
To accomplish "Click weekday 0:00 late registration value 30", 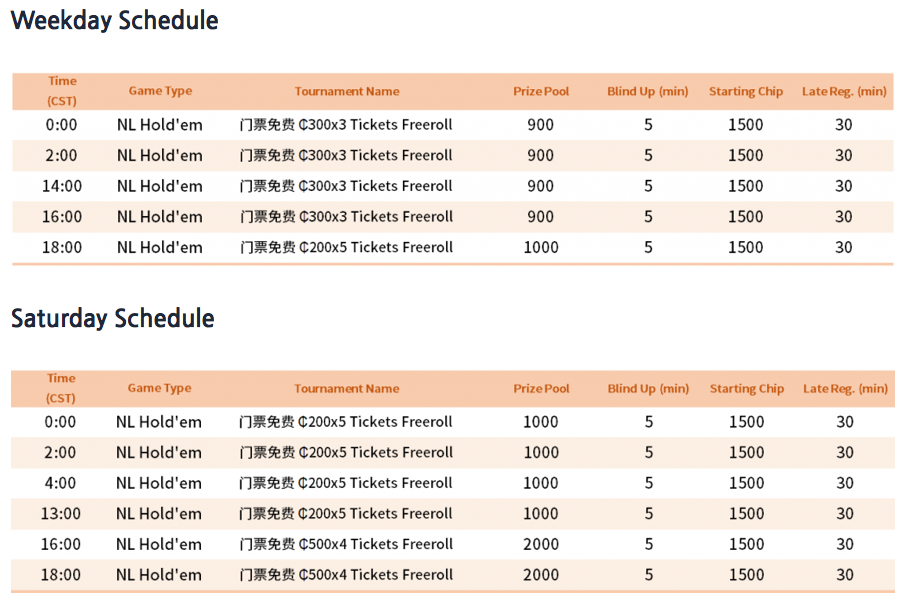I will 843,125.
